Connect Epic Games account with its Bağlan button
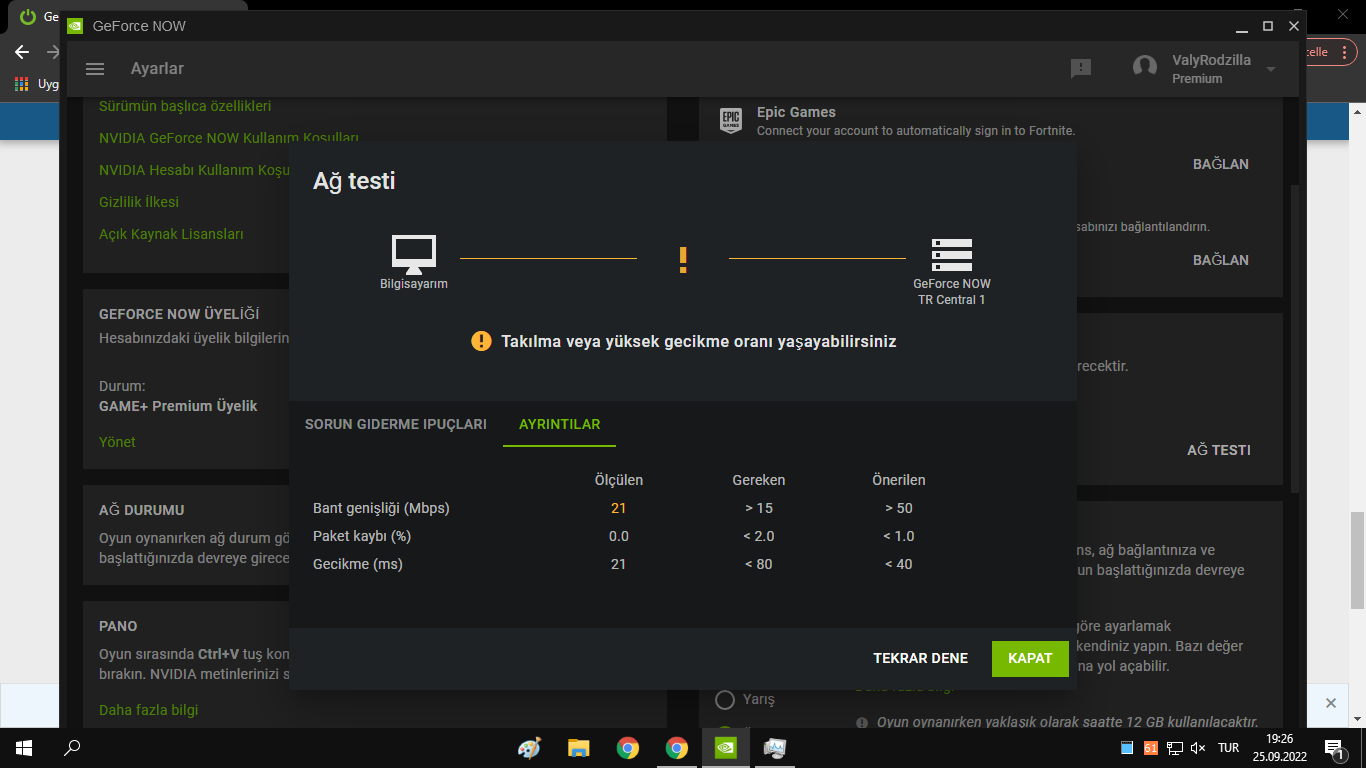 click(x=1221, y=164)
